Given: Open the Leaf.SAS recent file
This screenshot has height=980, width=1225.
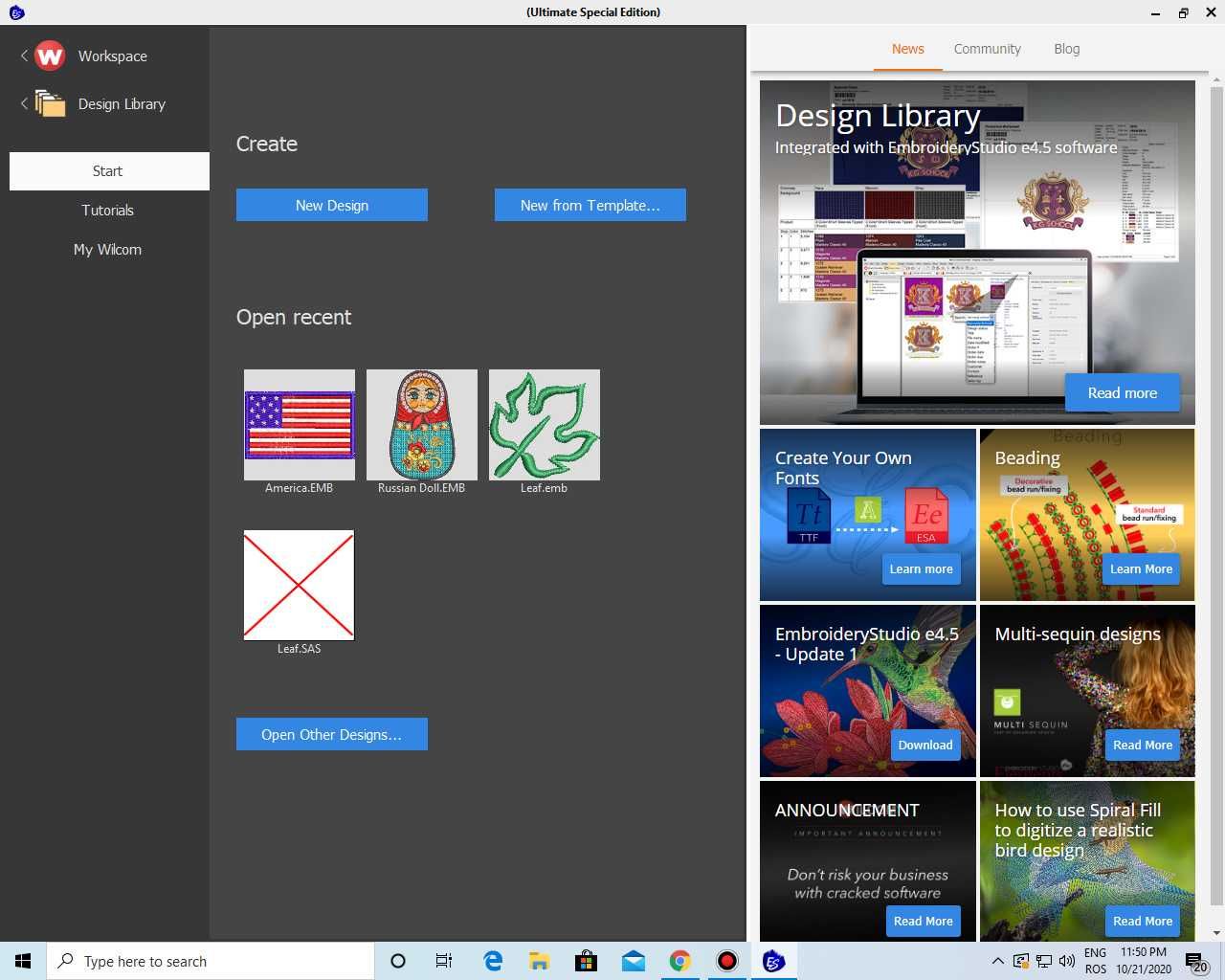Looking at the screenshot, I should tap(300, 586).
